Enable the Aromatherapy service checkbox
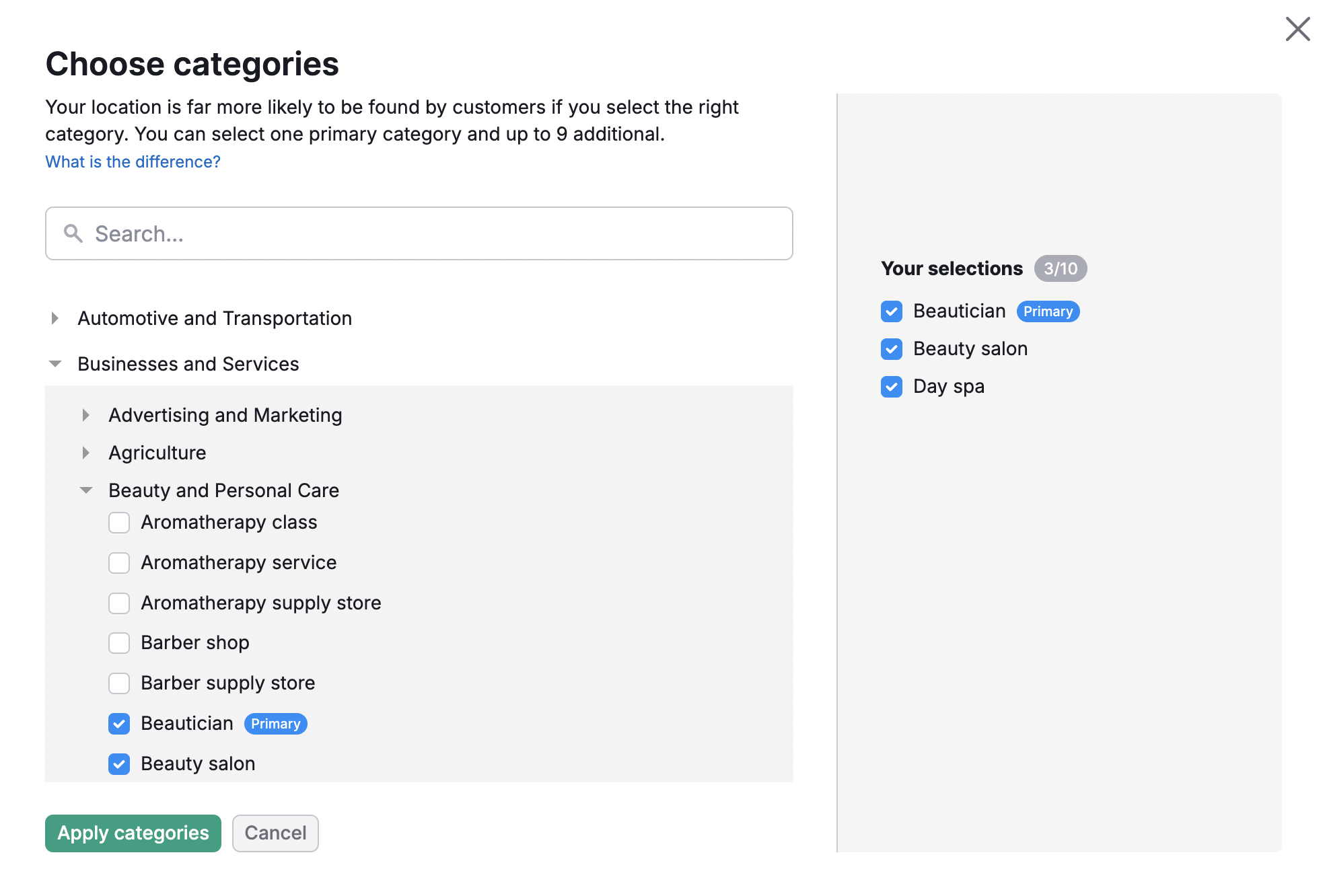Viewport: 1323px width, 896px height. (119, 562)
